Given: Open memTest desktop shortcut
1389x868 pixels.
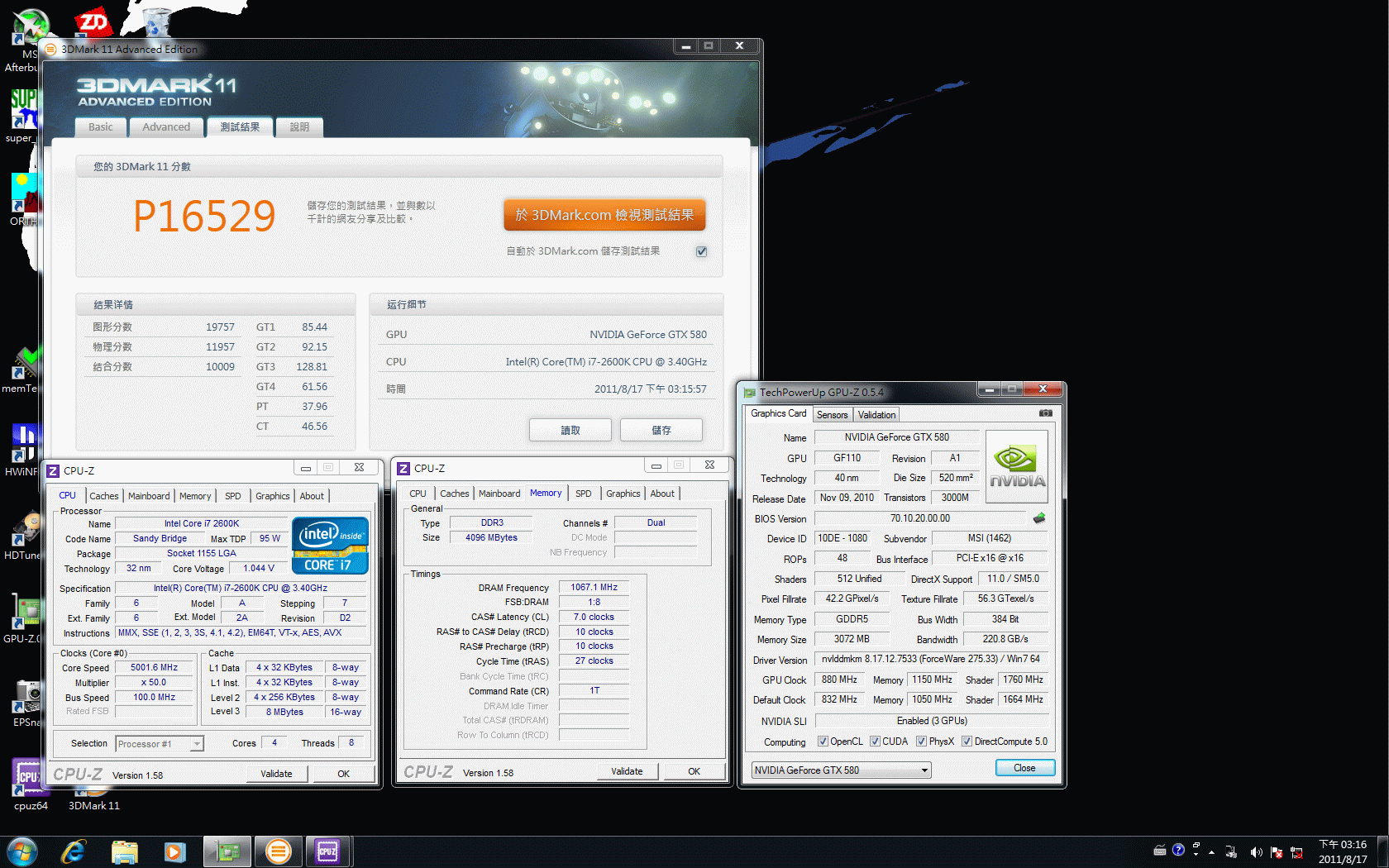Looking at the screenshot, I should pos(22,370).
